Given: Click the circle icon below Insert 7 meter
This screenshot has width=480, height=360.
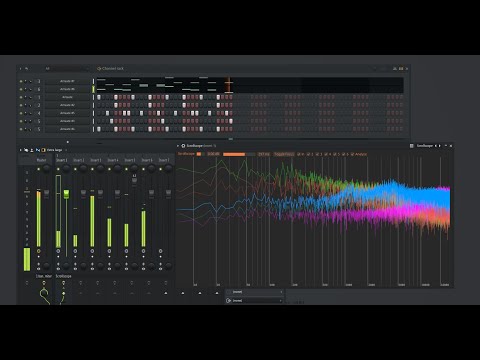Looking at the screenshot, I should pyautogui.click(x=160, y=251).
